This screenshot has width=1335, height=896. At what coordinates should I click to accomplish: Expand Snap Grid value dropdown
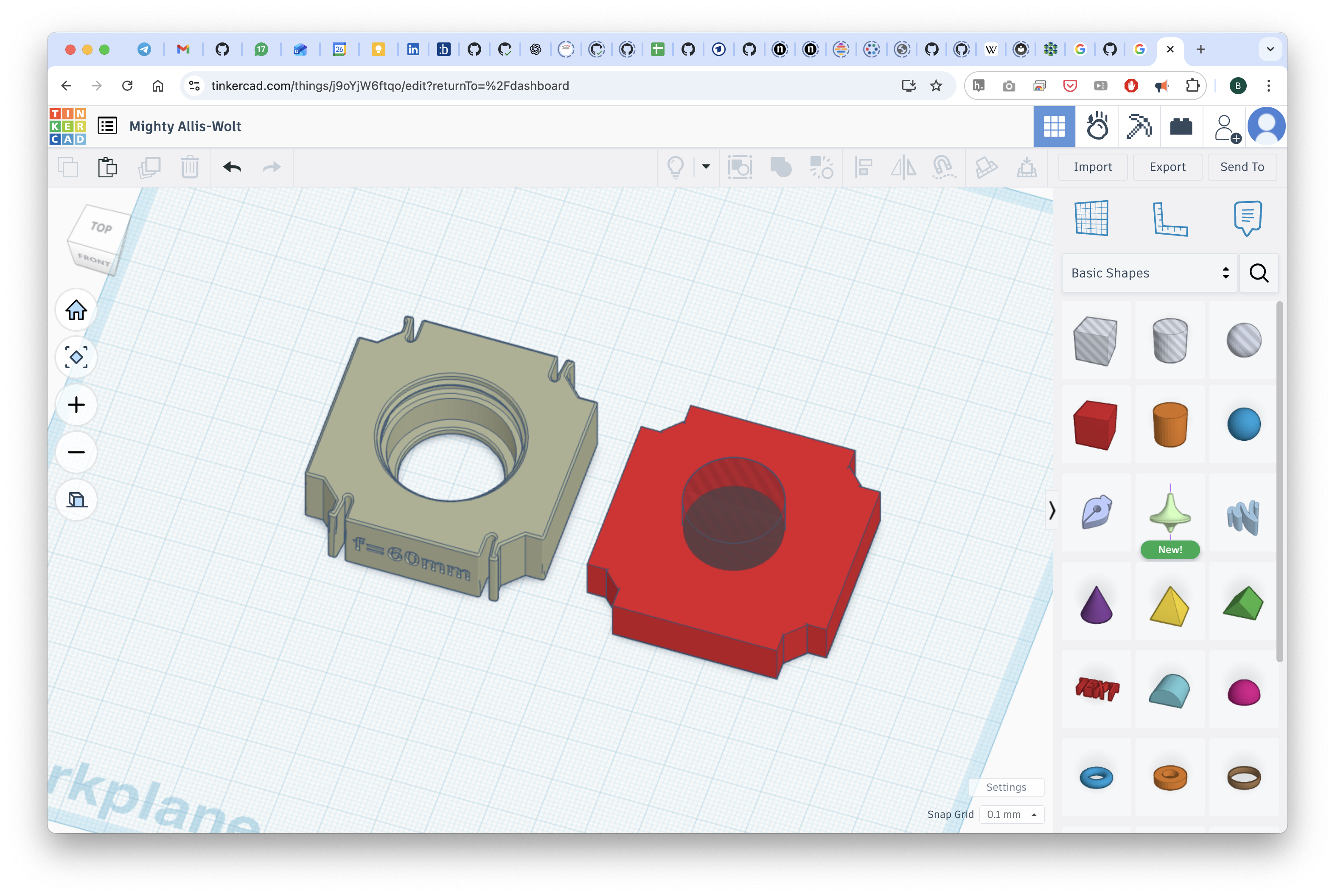1011,814
